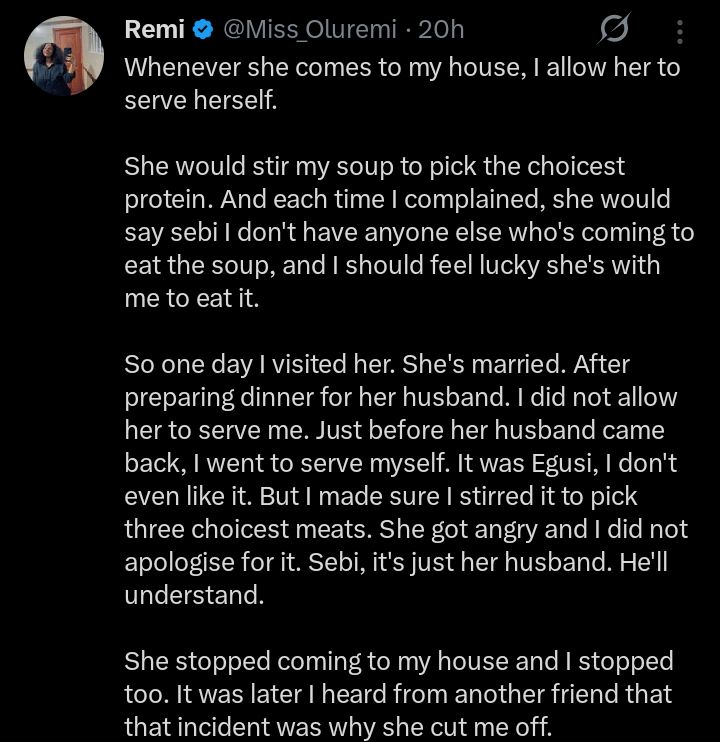
Task: Open the @Miss_Oluremi handle link
Action: 311,31
